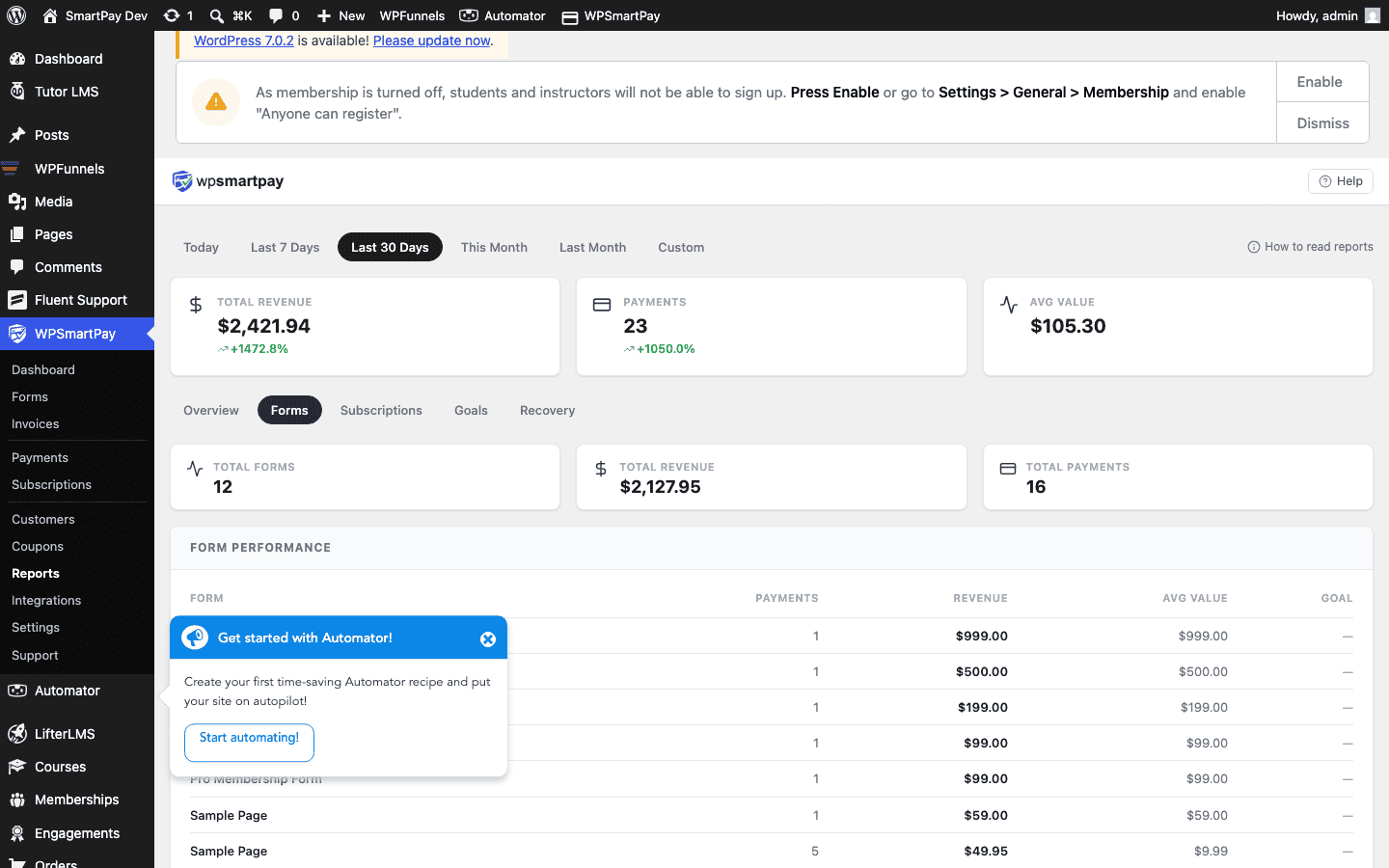Select the Today date range

point(201,247)
